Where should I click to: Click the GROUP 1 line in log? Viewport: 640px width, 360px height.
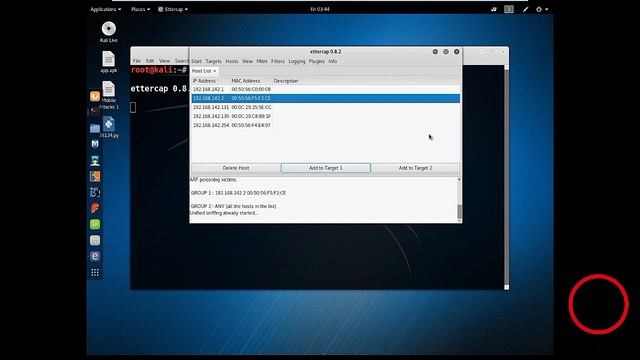point(238,193)
